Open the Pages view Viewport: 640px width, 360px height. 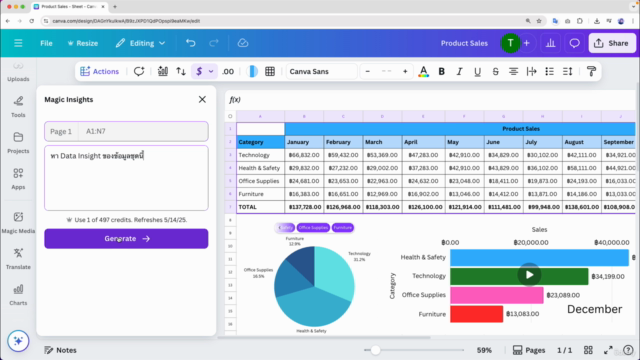[x=529, y=350]
